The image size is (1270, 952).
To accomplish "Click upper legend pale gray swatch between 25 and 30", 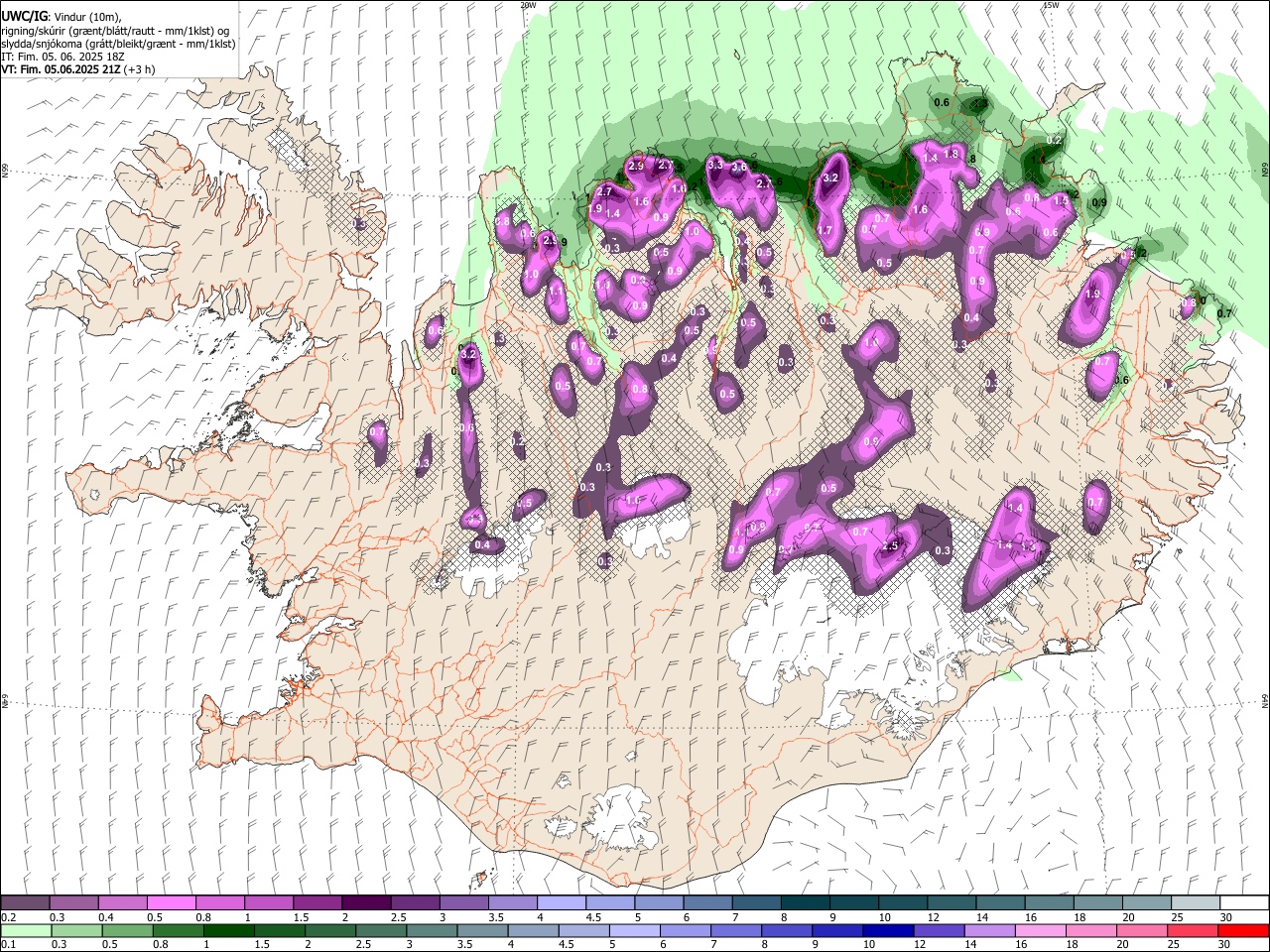I will click(1196, 902).
